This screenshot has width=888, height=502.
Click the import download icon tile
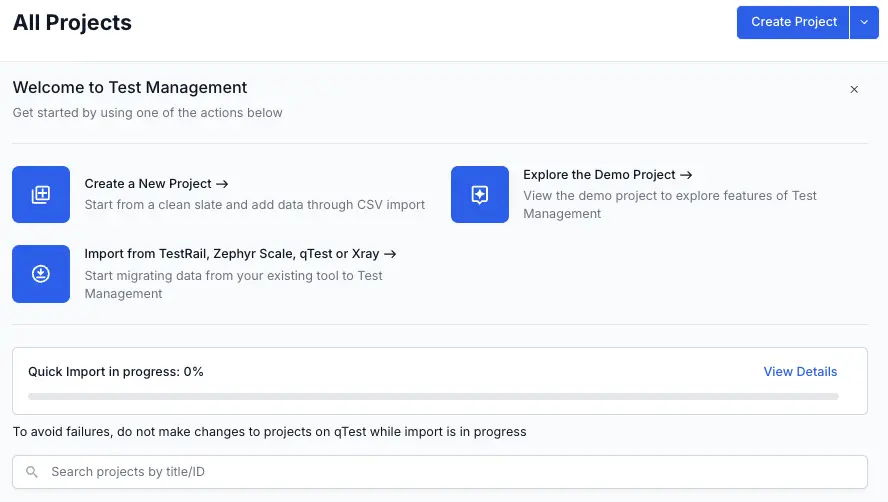[41, 273]
